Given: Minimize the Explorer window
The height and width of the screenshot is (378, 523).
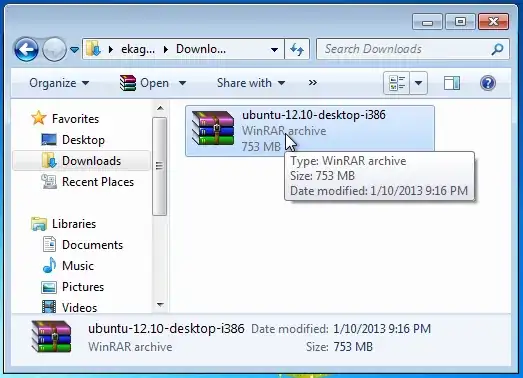Looking at the screenshot, I should (427, 22).
